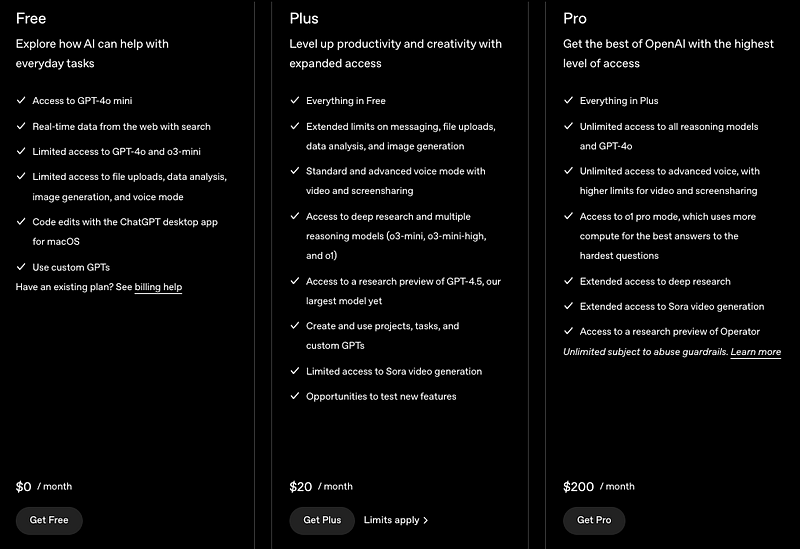Select the Get Plus button

(x=322, y=520)
